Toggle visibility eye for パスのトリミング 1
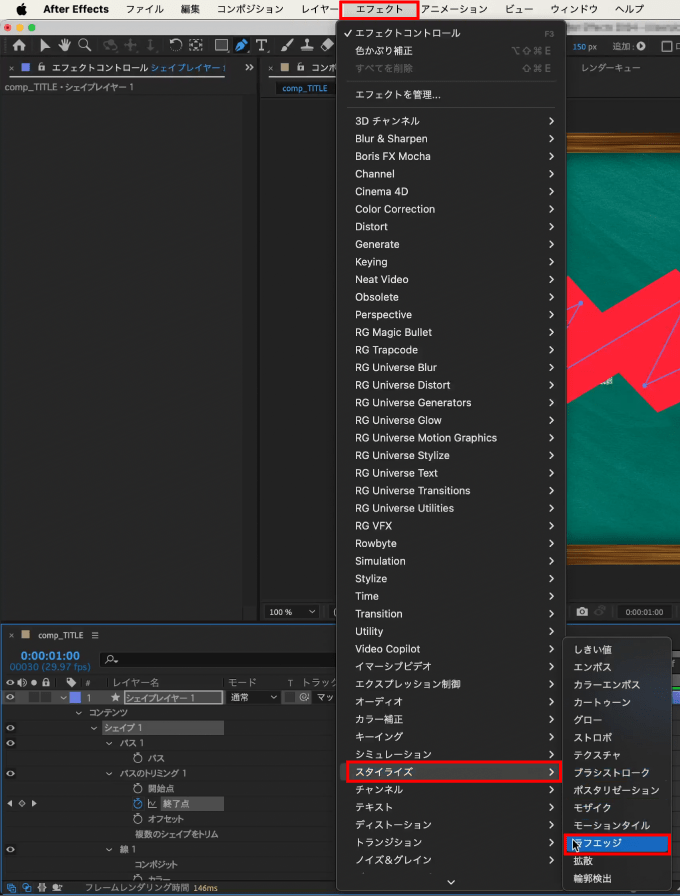This screenshot has width=680, height=896. pos(10,774)
